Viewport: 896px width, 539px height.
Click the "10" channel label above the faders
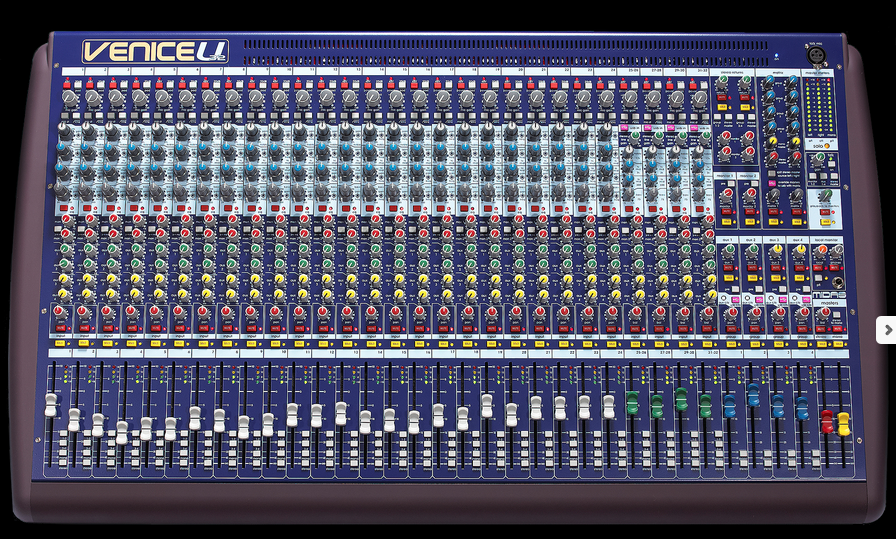tap(284, 354)
